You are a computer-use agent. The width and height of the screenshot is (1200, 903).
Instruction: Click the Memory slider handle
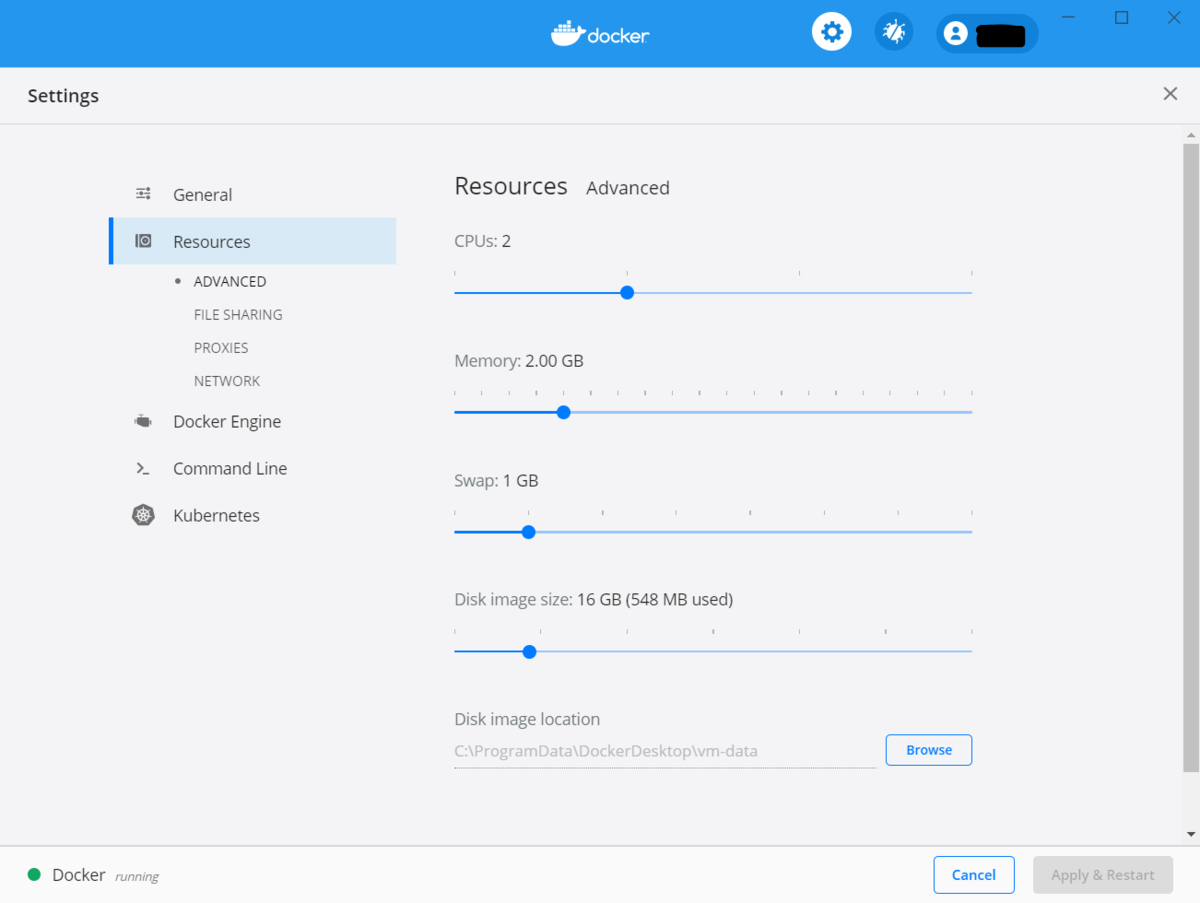[564, 412]
